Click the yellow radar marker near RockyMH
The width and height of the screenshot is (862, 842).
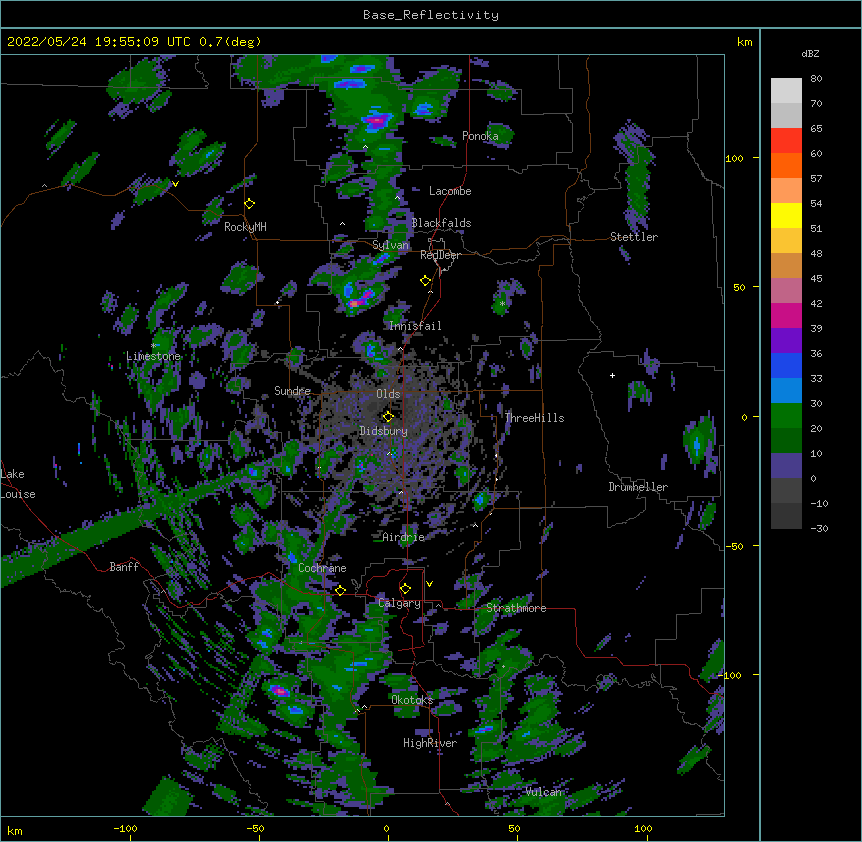pos(250,204)
